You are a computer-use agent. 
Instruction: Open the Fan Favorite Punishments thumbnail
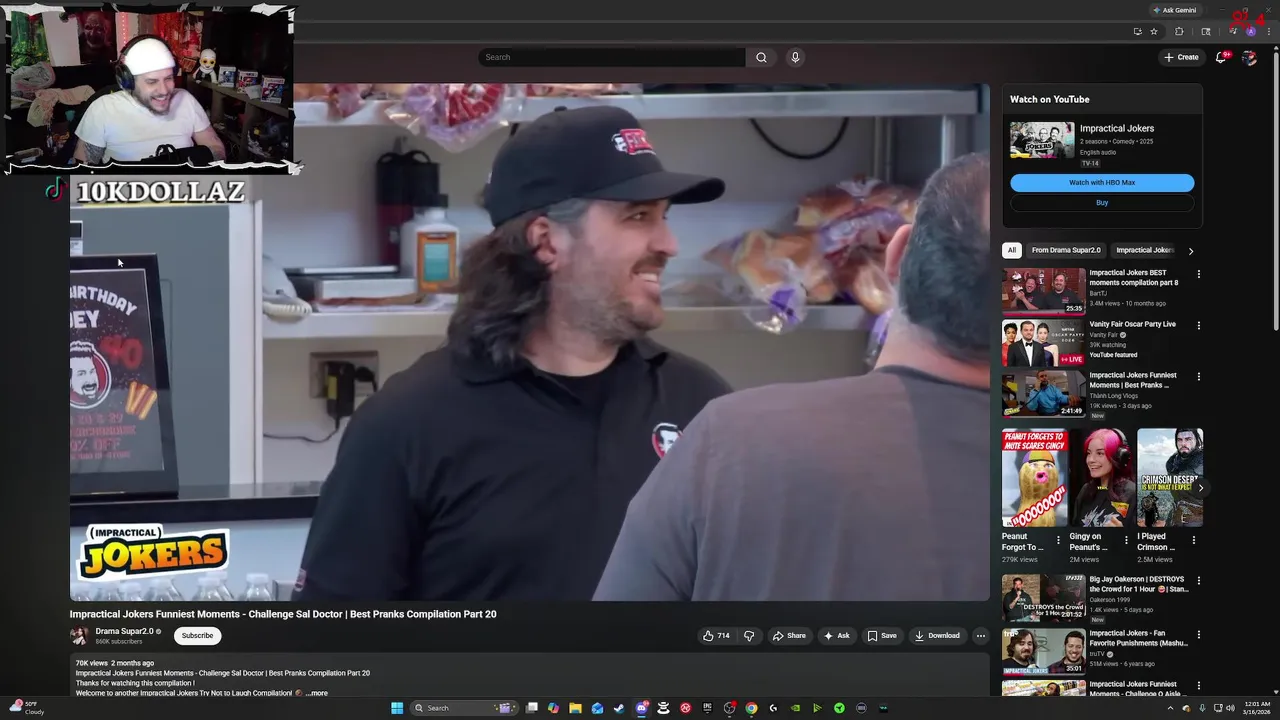(1043, 652)
